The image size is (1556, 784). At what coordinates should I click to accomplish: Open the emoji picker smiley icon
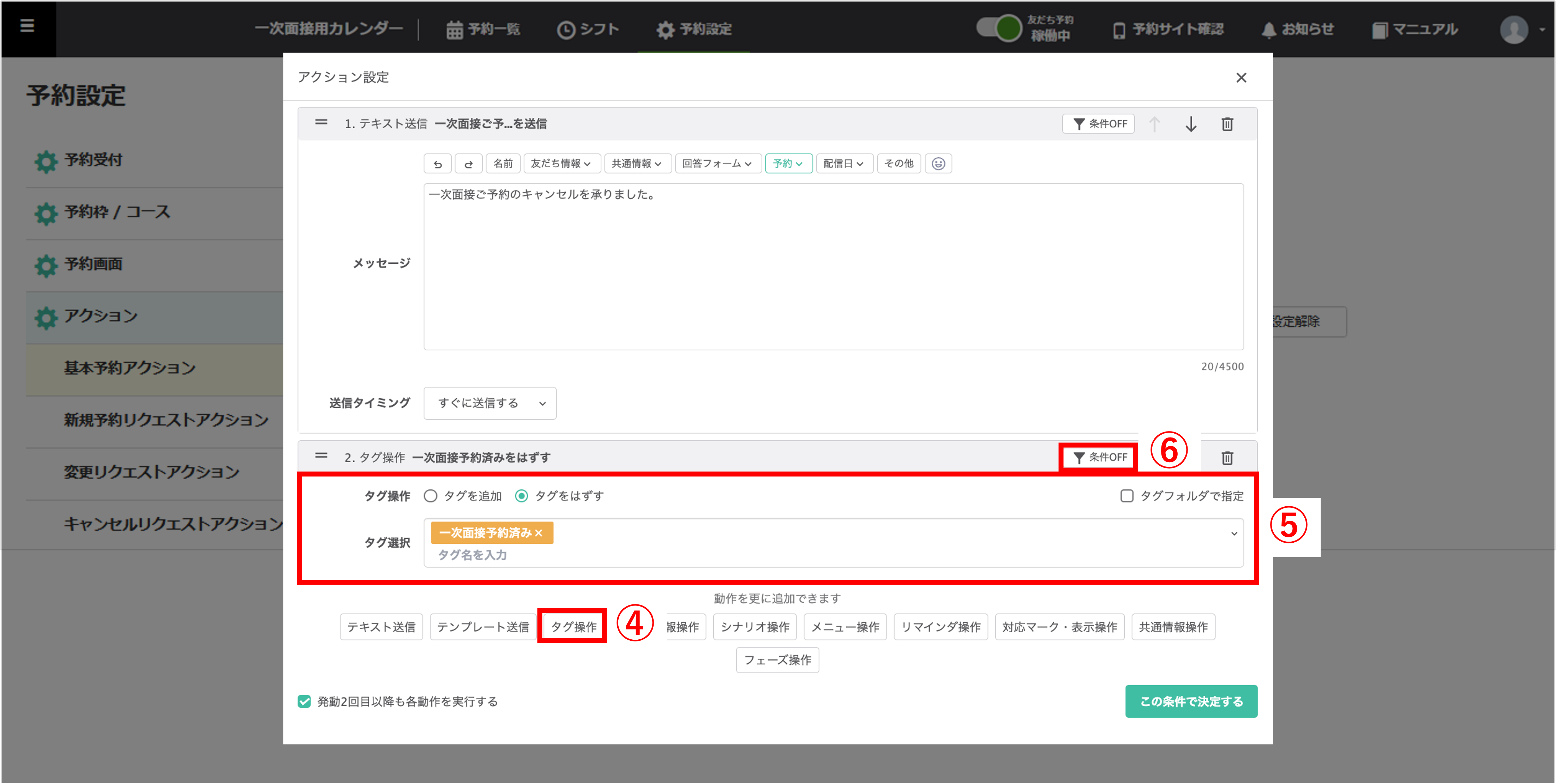(x=938, y=164)
